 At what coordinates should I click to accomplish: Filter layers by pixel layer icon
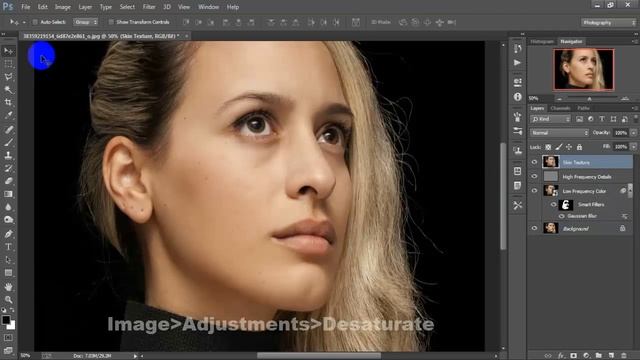(x=579, y=119)
